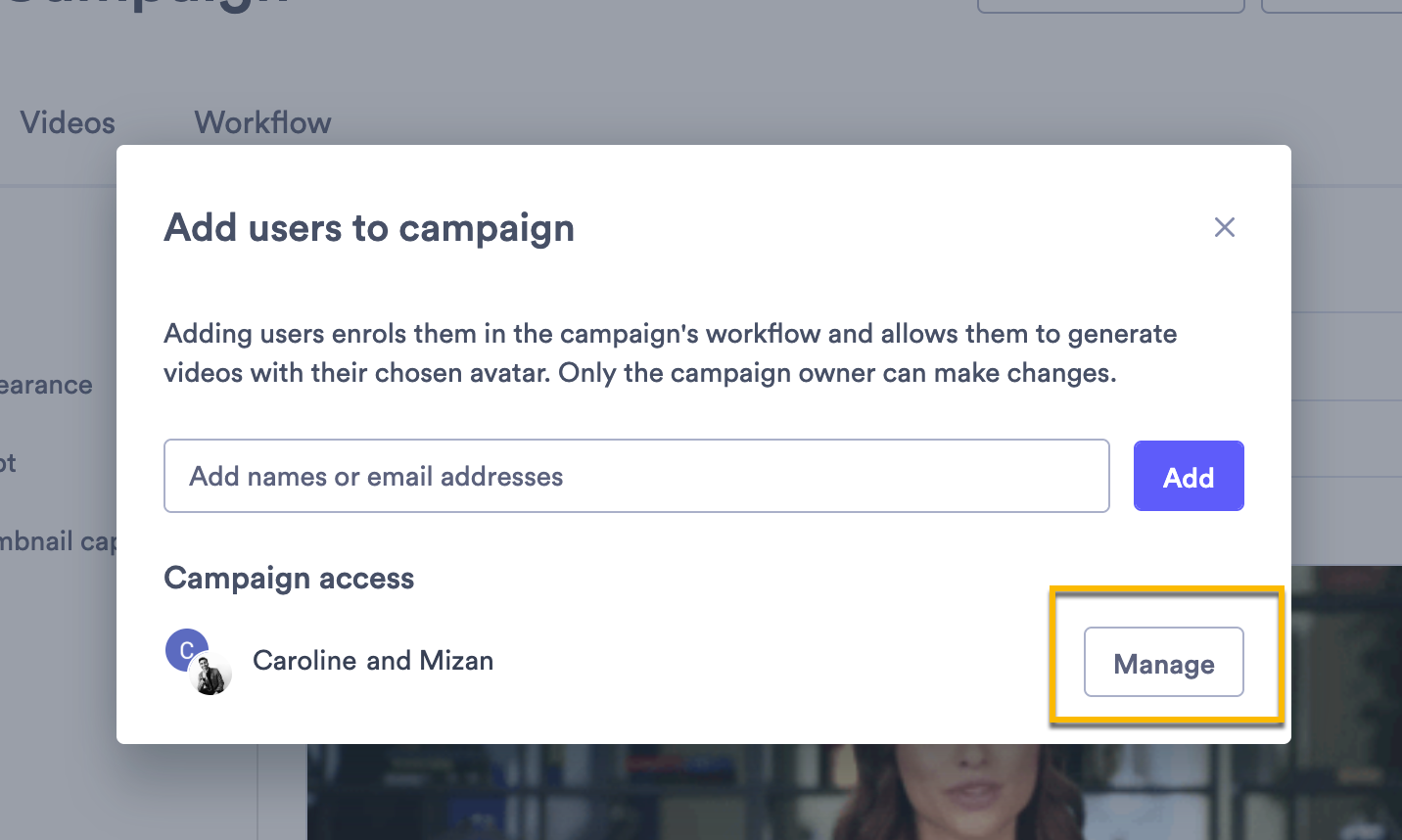Click Mizan's photo avatar
Image resolution: width=1402 pixels, height=840 pixels.
tap(213, 675)
